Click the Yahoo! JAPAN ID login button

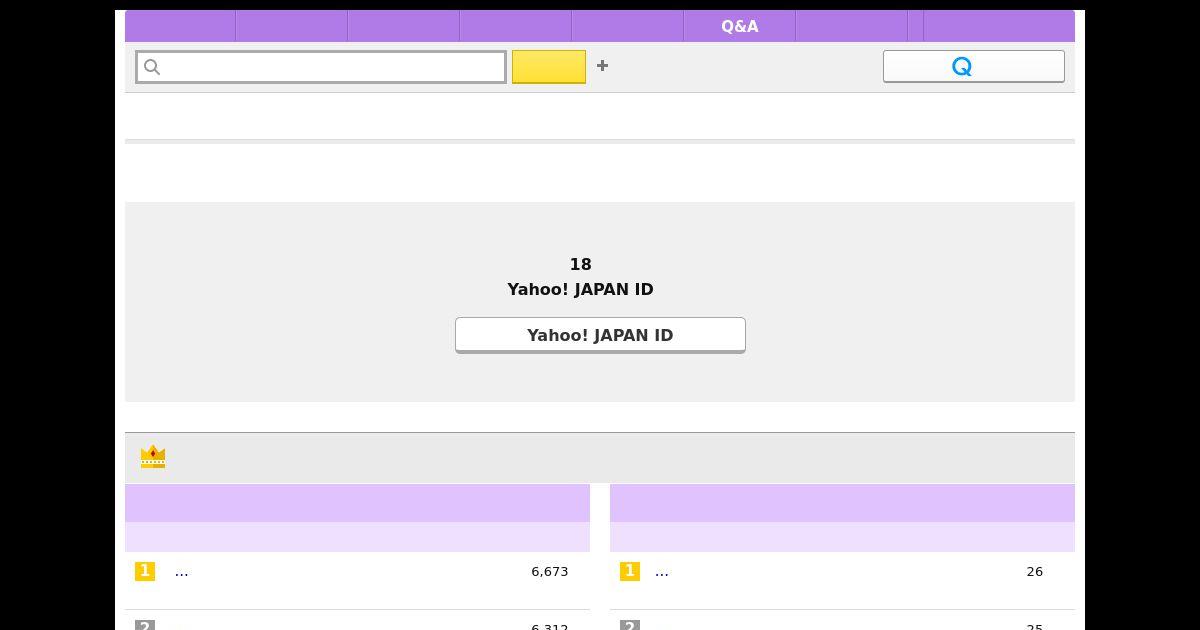pyautogui.click(x=600, y=335)
